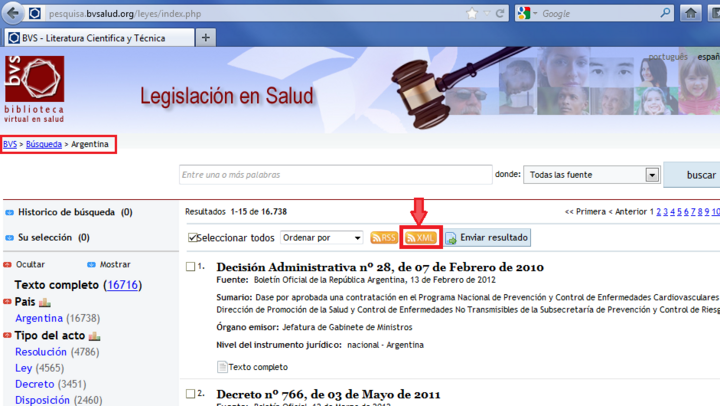Go to results page 3
The image size is (720, 406).
pos(665,212)
